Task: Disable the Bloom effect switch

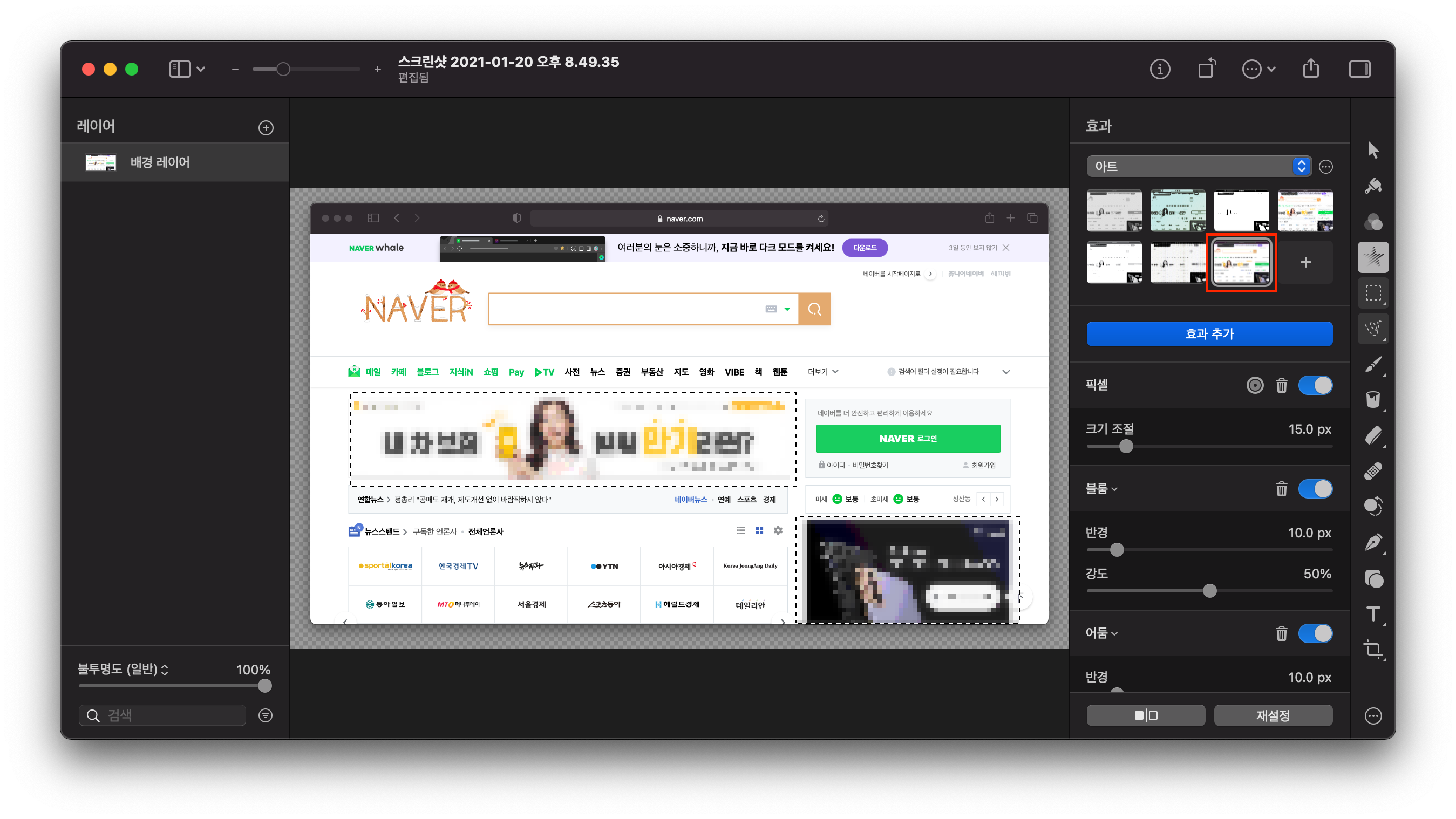Action: click(1315, 489)
